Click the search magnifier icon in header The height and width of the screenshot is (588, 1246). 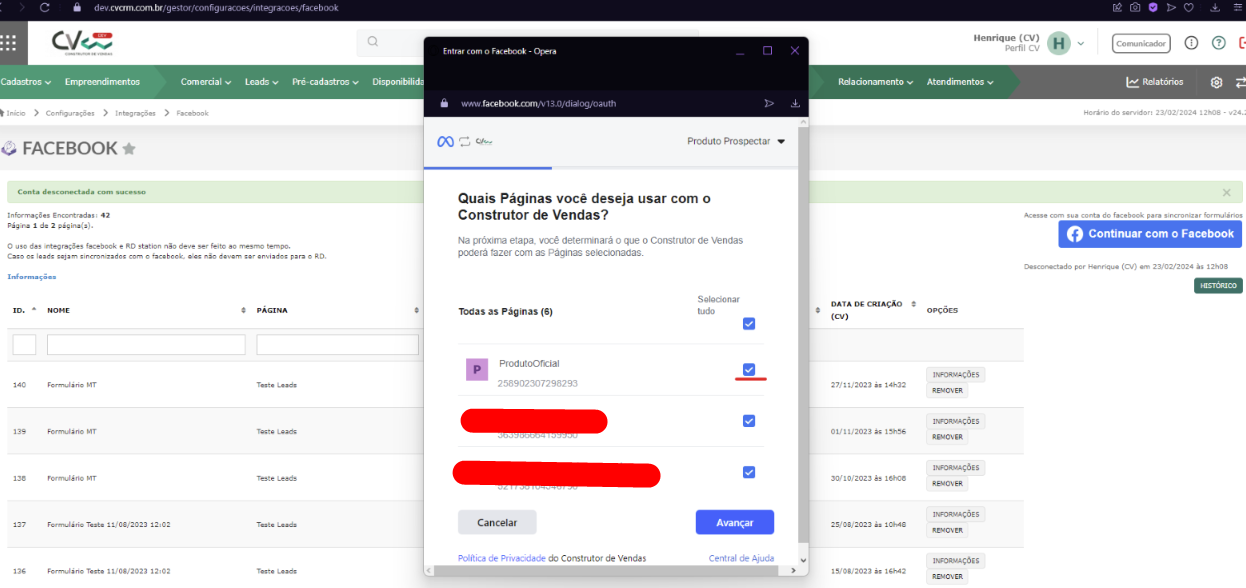[373, 42]
